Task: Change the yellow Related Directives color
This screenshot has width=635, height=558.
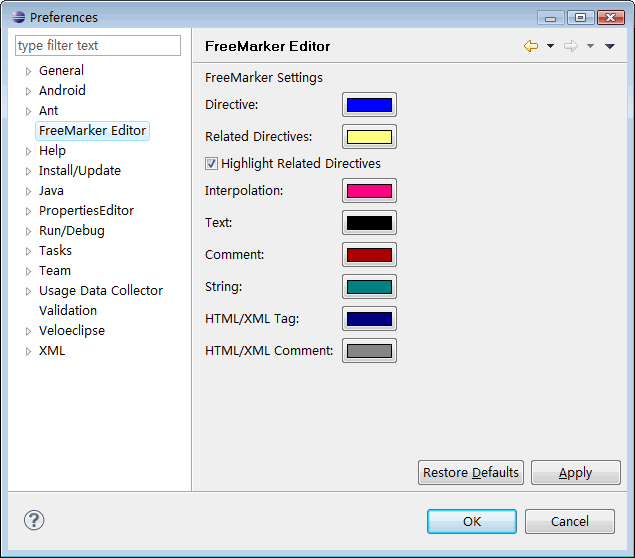Action: point(369,137)
